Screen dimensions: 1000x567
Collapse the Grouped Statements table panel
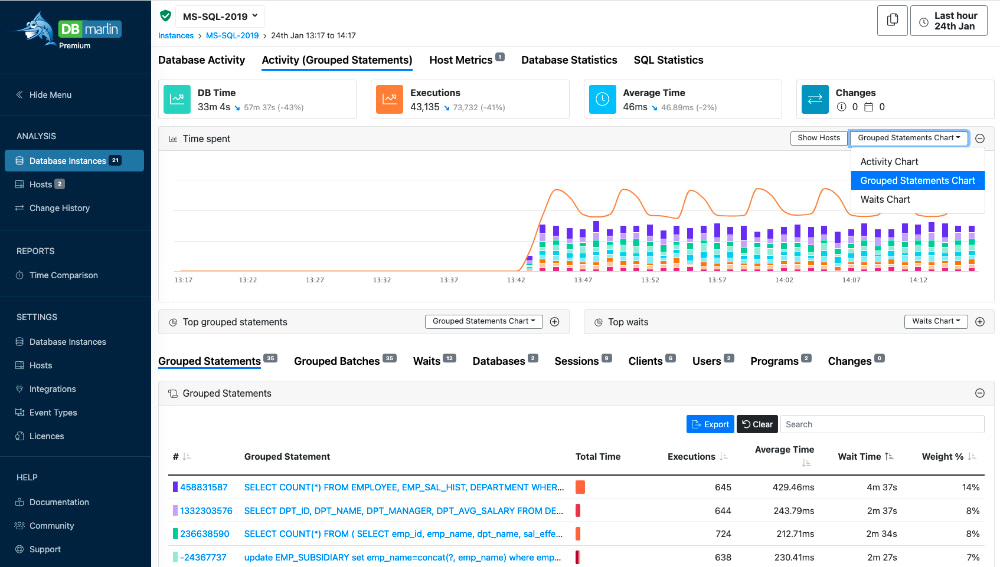(980, 393)
